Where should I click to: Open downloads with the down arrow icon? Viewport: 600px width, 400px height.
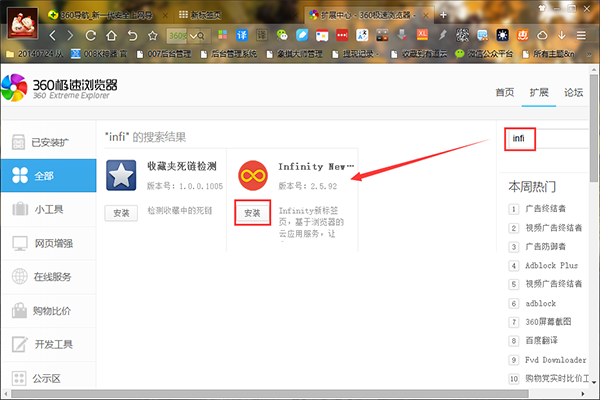pyautogui.click(x=561, y=35)
